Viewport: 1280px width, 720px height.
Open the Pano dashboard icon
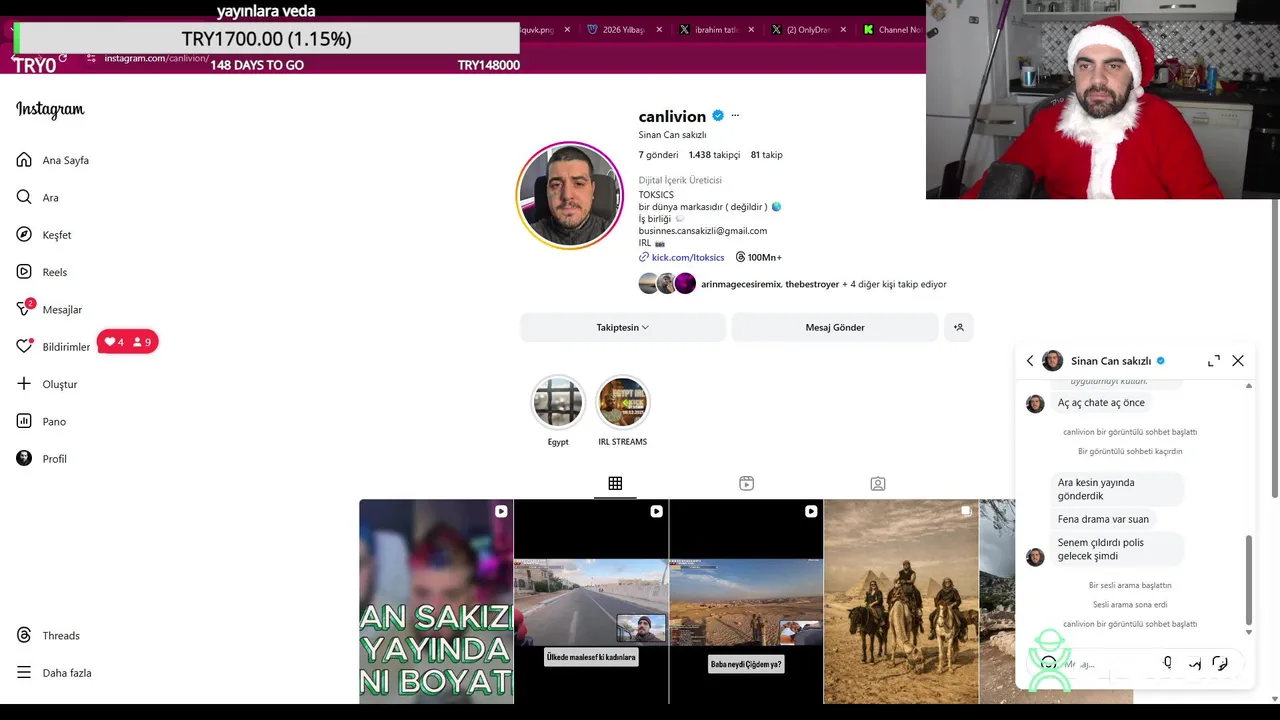point(24,421)
